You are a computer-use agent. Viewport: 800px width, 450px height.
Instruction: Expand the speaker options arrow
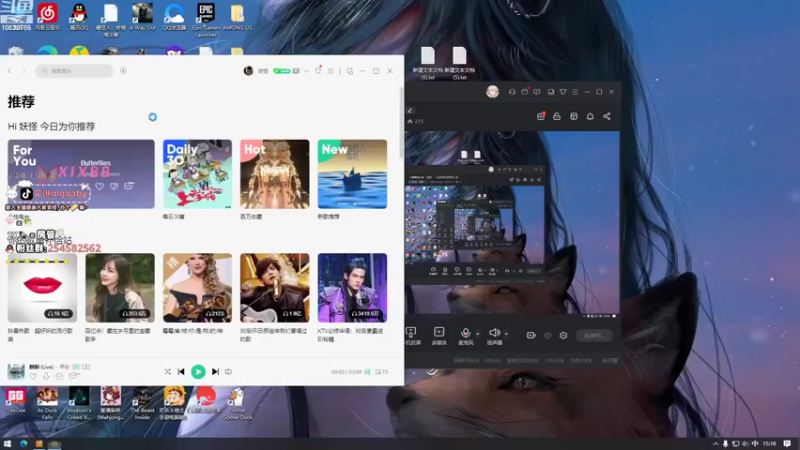click(506, 334)
